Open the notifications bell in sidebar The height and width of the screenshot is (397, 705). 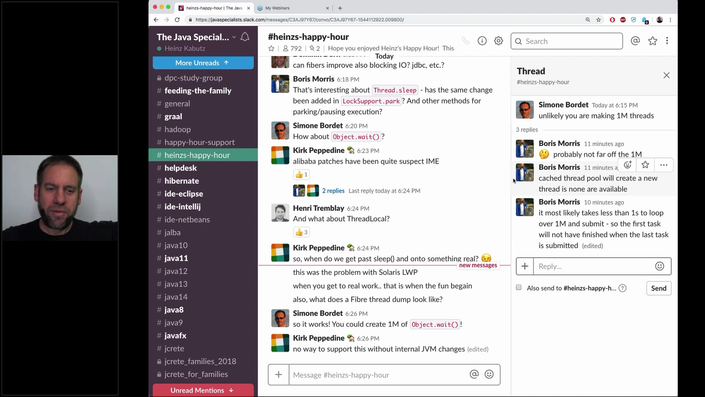click(x=245, y=37)
